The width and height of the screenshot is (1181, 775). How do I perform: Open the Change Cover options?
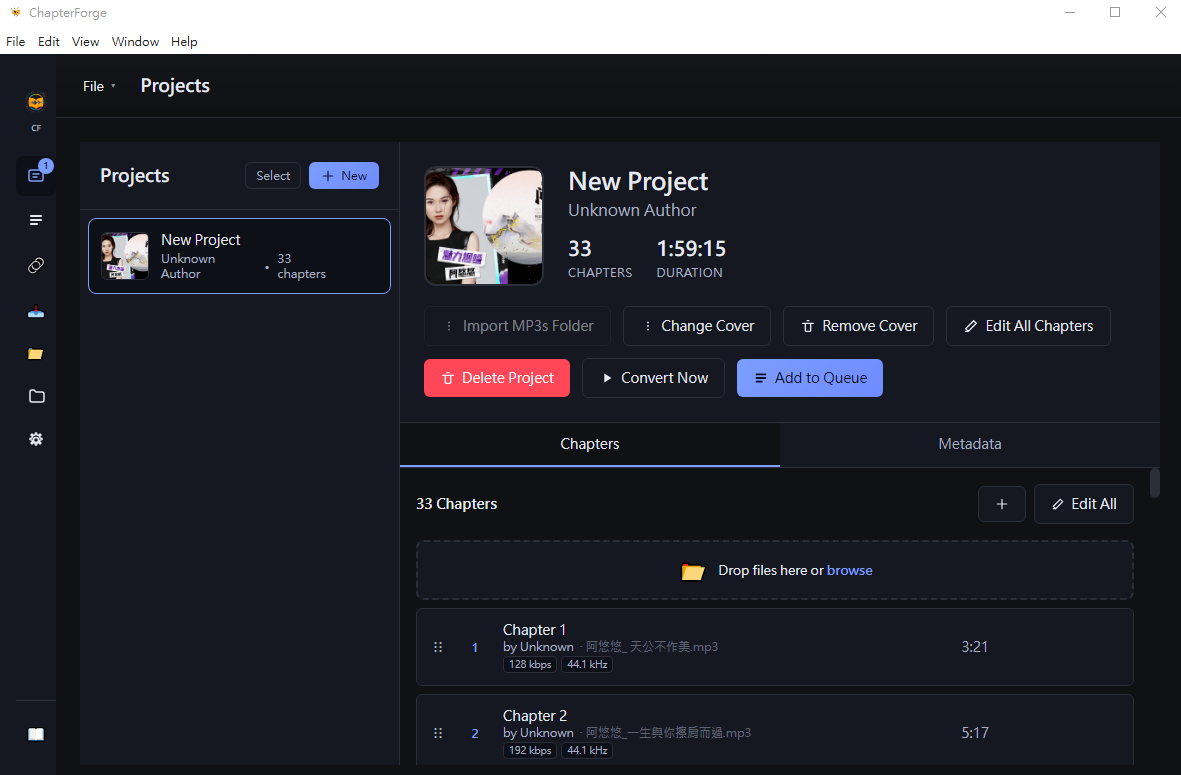697,326
